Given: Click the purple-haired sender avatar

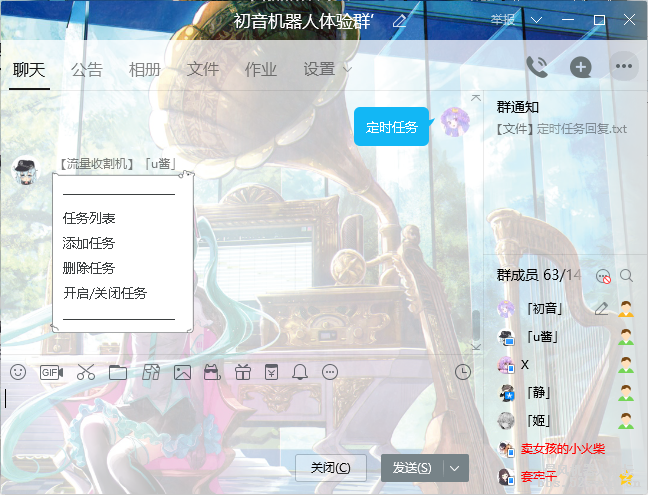Looking at the screenshot, I should tap(455, 121).
